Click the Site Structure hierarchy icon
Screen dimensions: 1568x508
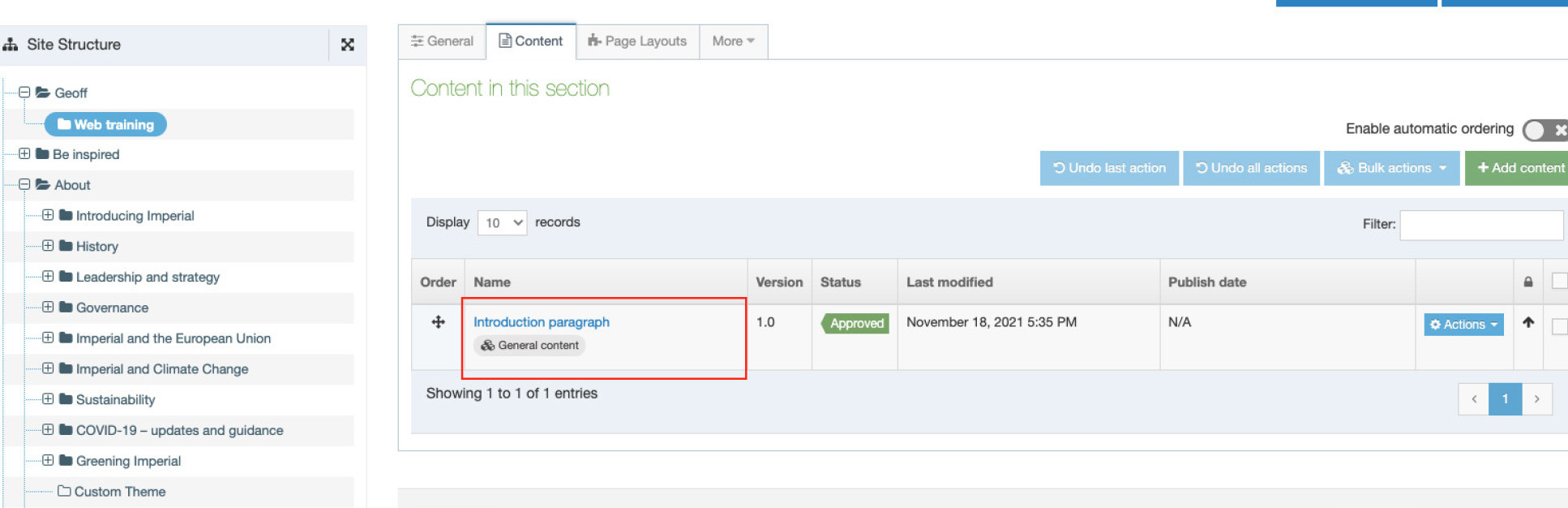pos(11,45)
